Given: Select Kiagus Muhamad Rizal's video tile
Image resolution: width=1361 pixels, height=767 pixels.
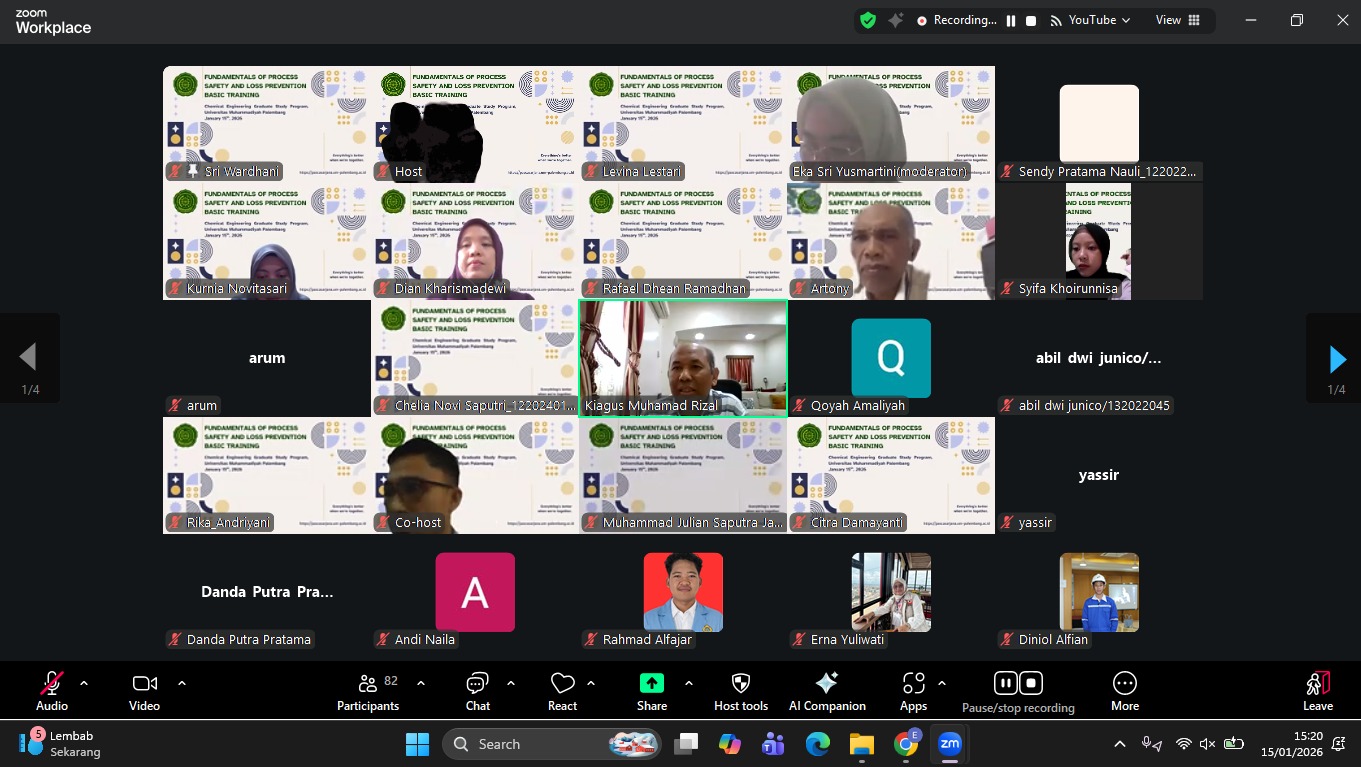Looking at the screenshot, I should 683,358.
